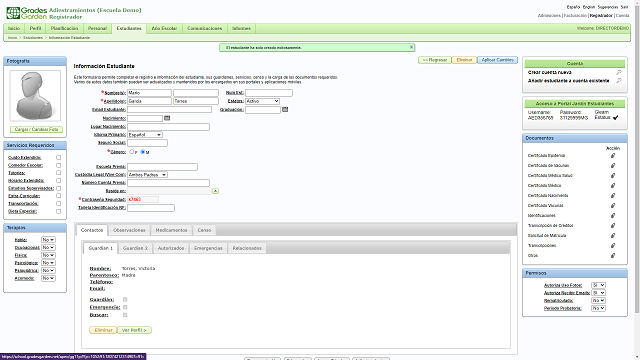The width and height of the screenshot is (640, 360).
Task: Attach file for Transcripciones
Action: [613, 246]
